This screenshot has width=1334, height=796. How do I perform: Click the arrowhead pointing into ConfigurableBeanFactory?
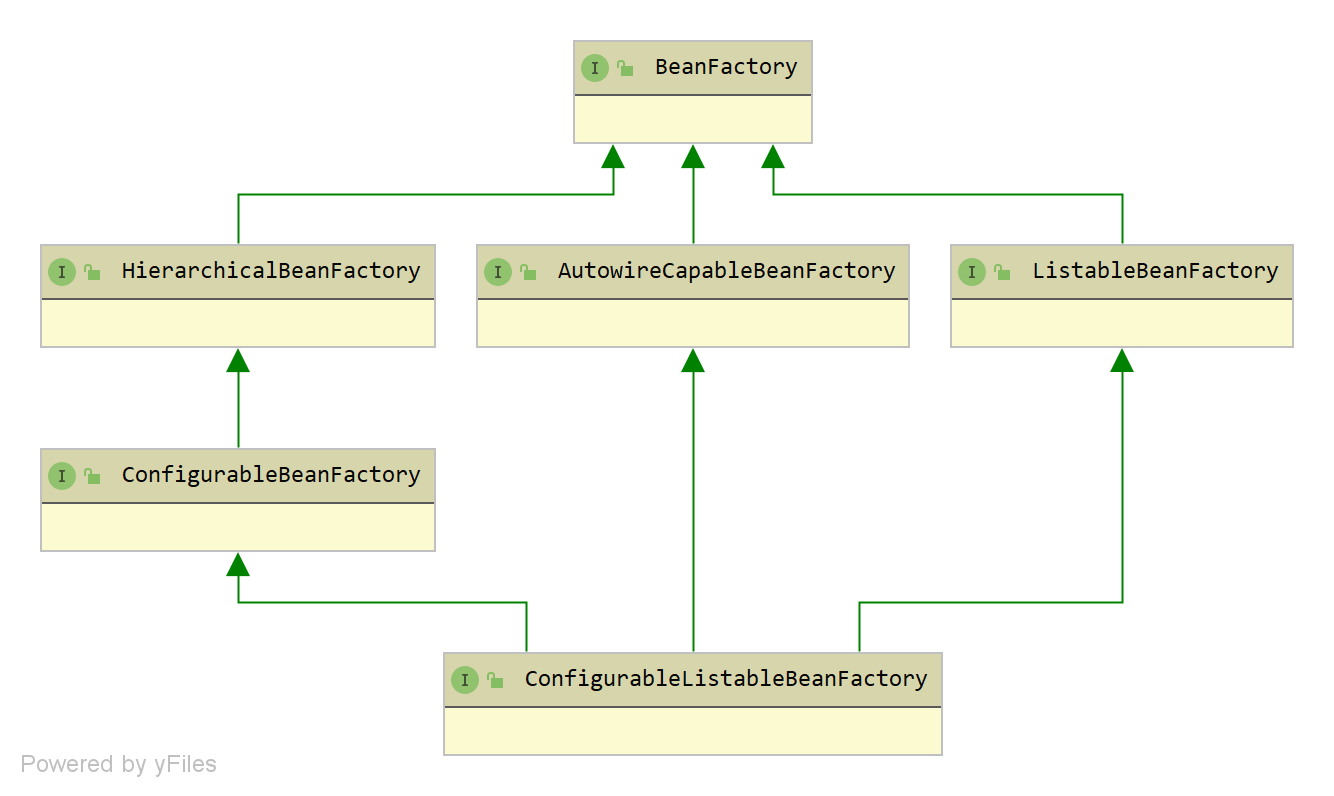[238, 565]
